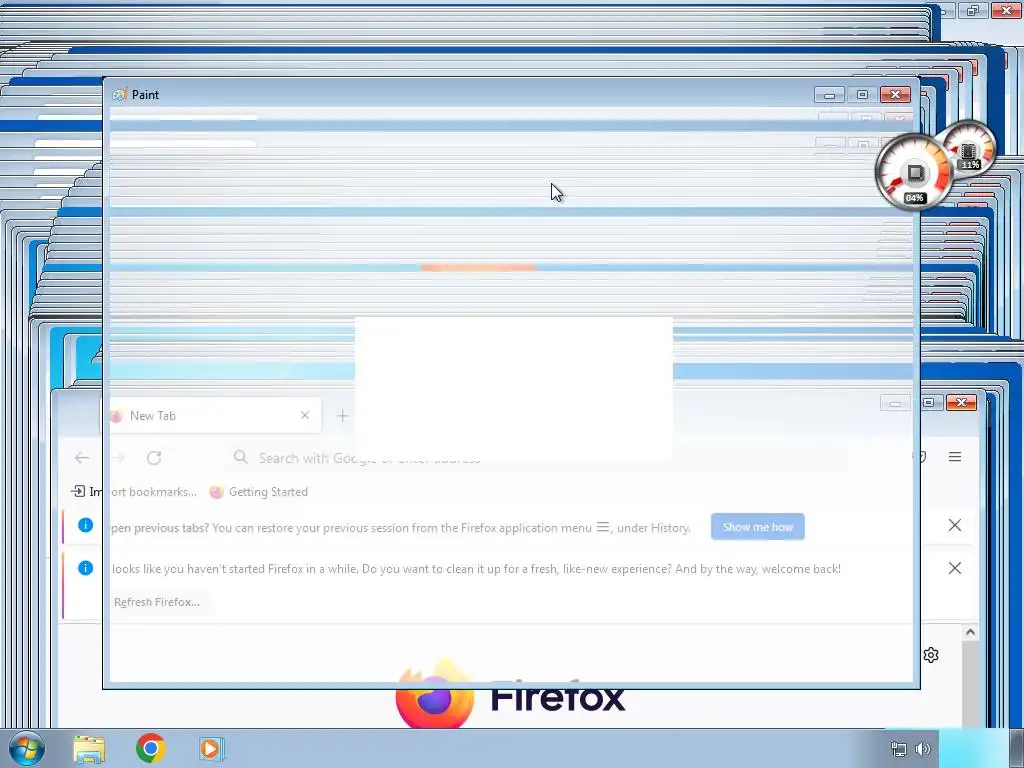Open the Windows Start menu orb
This screenshot has height=768, width=1024.
(26, 749)
